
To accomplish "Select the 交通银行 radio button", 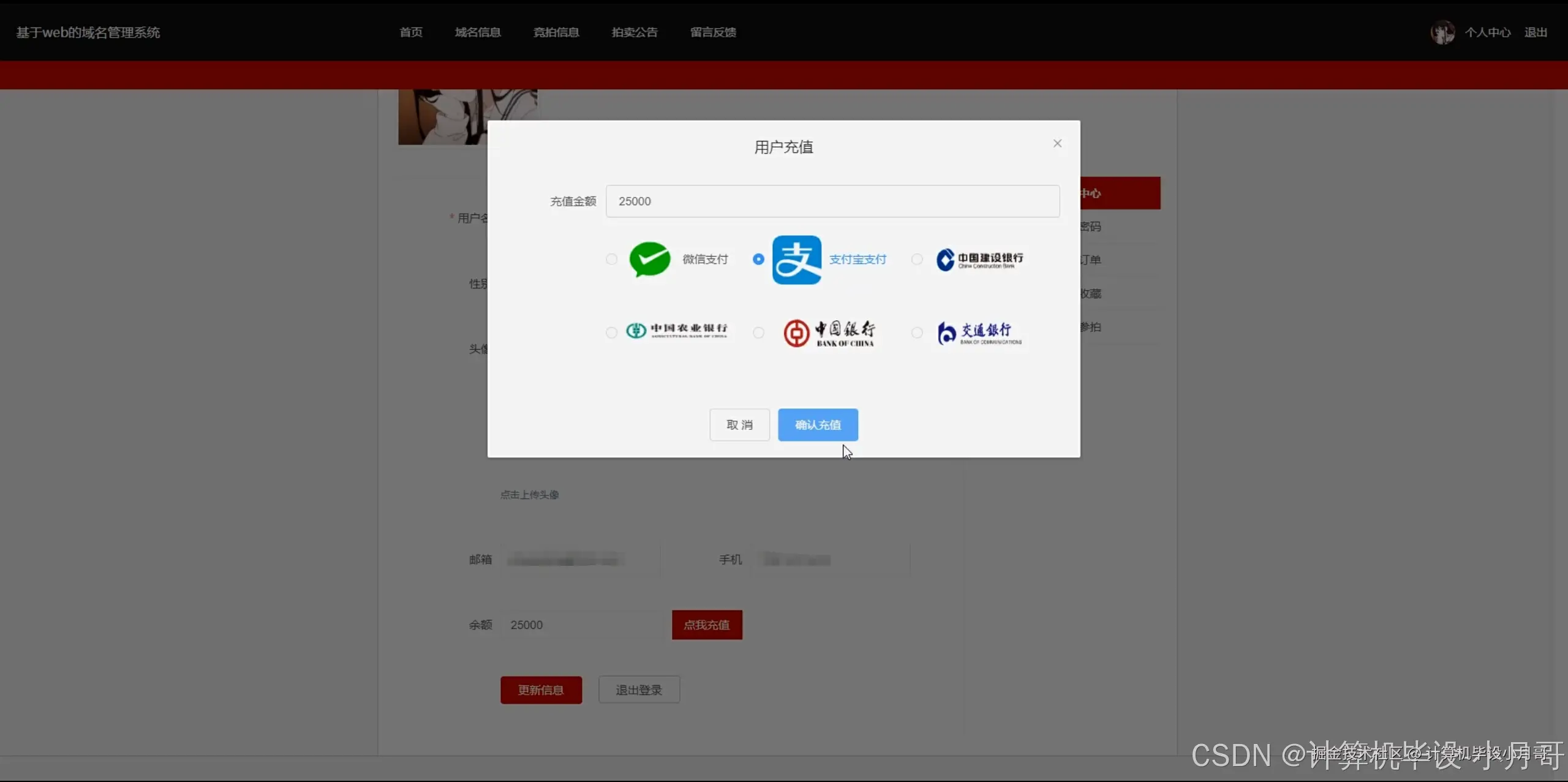I will click(x=916, y=333).
